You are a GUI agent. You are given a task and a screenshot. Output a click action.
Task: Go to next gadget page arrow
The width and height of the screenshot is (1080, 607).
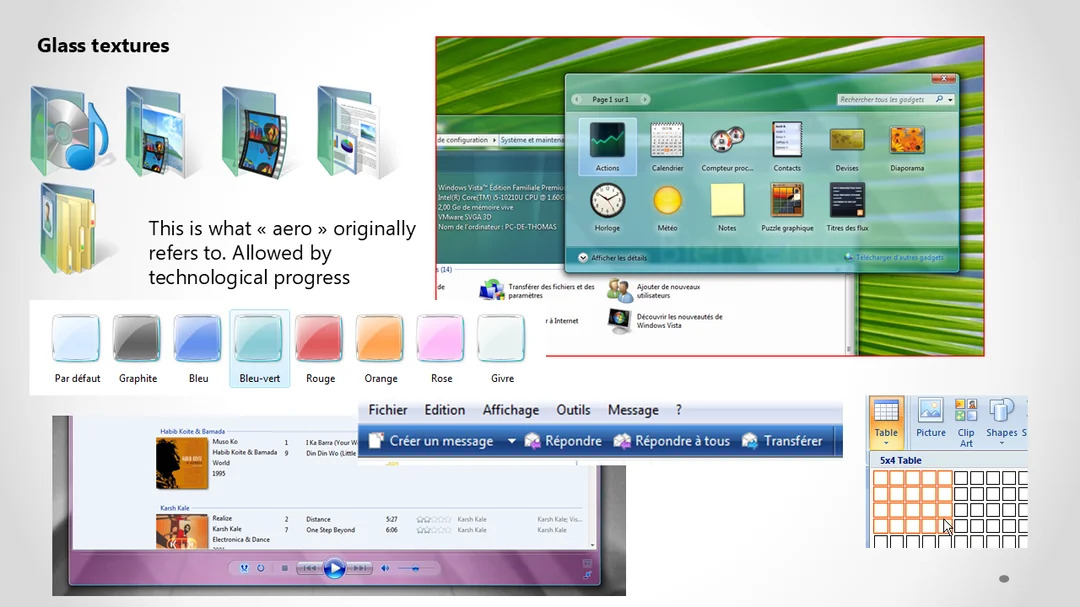point(644,99)
